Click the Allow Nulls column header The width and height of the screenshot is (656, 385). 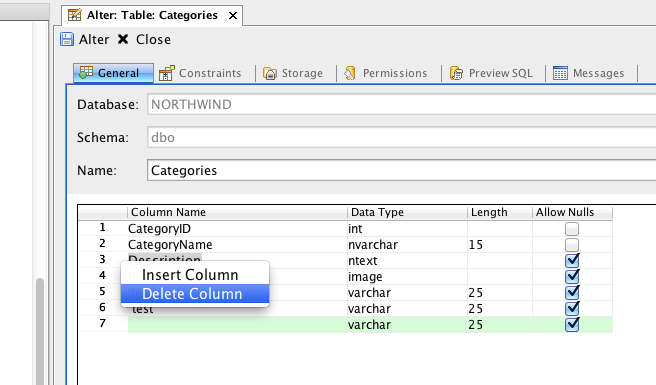coord(573,212)
